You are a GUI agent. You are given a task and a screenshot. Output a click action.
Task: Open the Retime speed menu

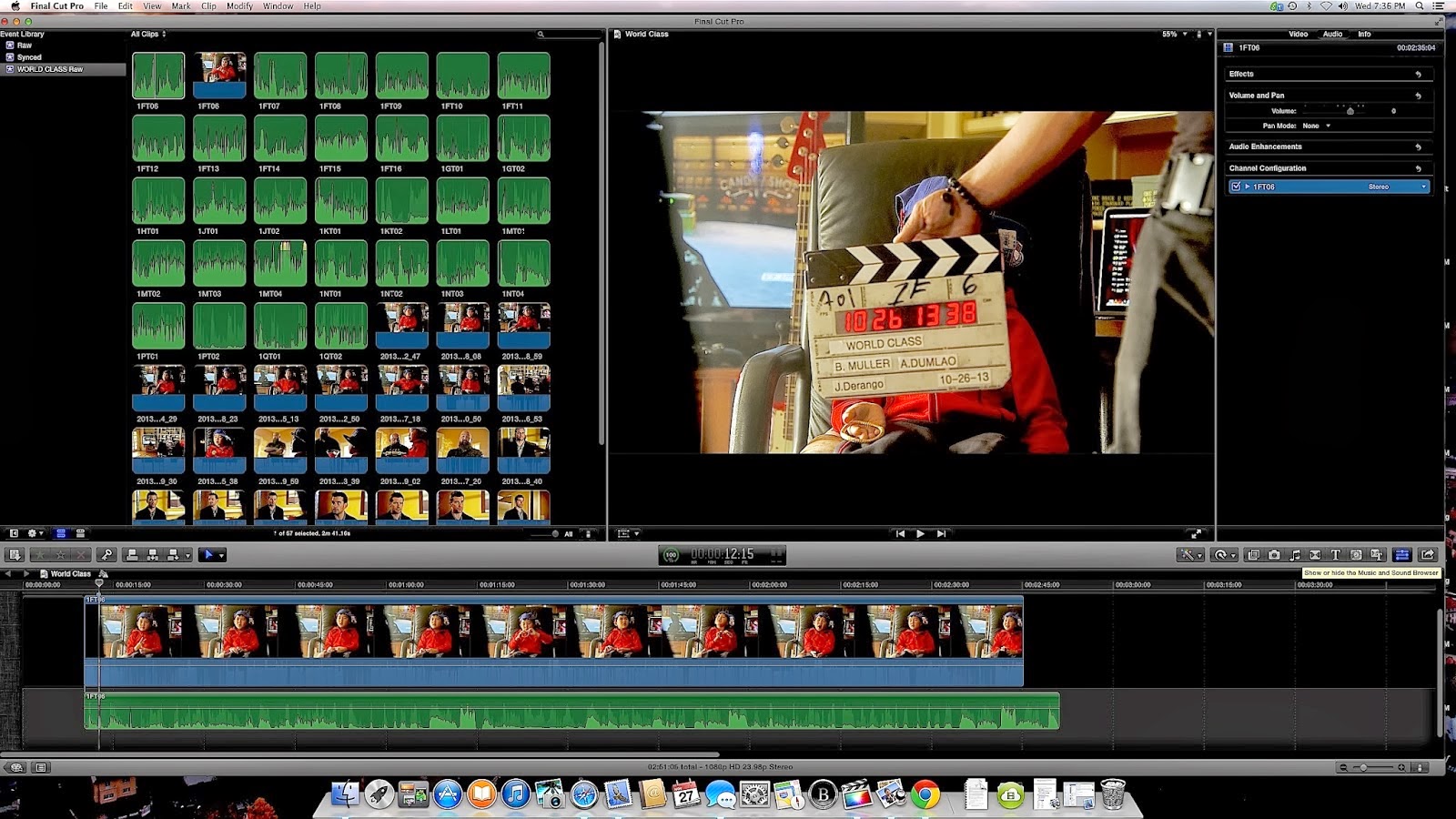click(x=1223, y=554)
